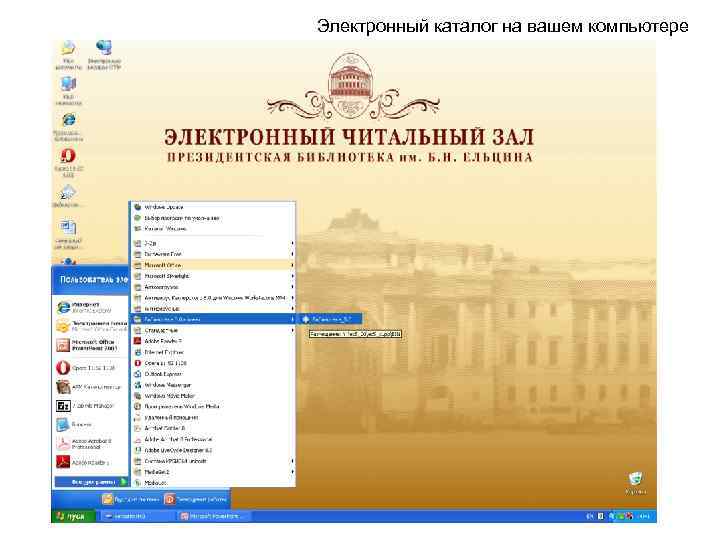Launch Opera from the Start menu recent list
The height and width of the screenshot is (540, 720).
(87, 368)
